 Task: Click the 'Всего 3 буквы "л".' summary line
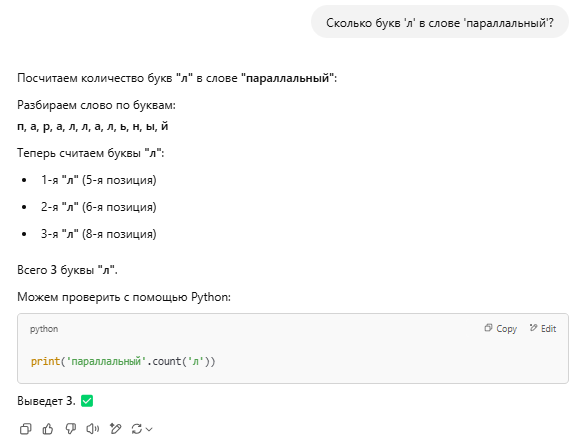coord(67,270)
